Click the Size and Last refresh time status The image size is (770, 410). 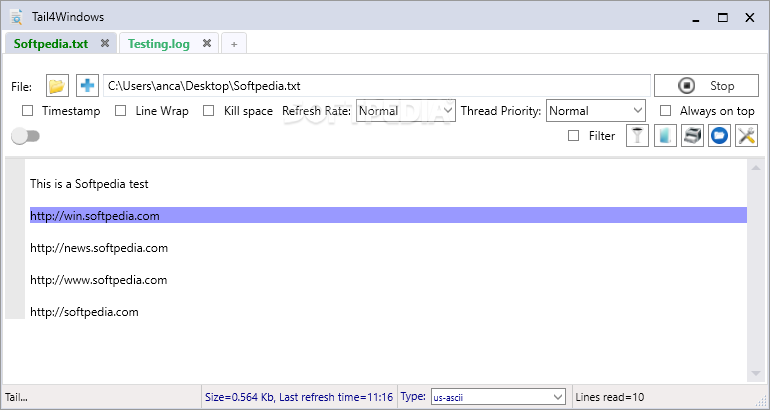299,397
